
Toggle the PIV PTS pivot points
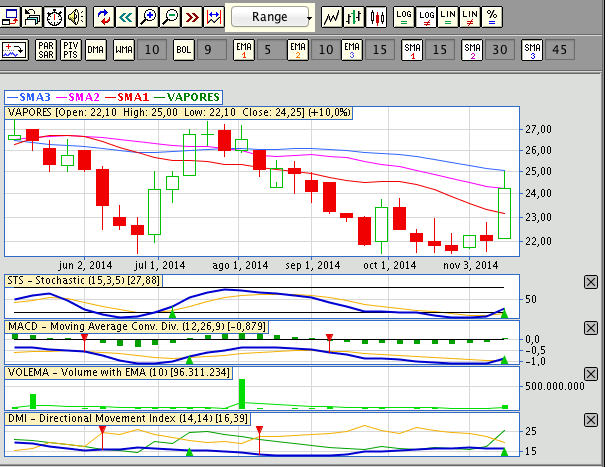[71, 48]
